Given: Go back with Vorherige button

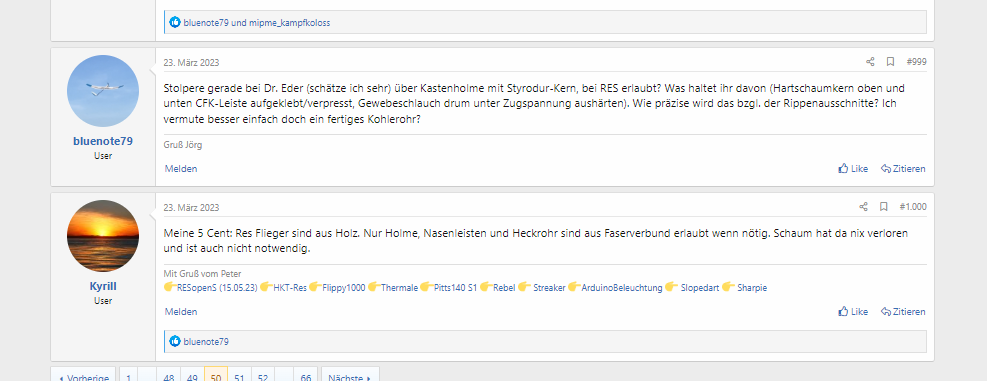Looking at the screenshot, I should 84,377.
